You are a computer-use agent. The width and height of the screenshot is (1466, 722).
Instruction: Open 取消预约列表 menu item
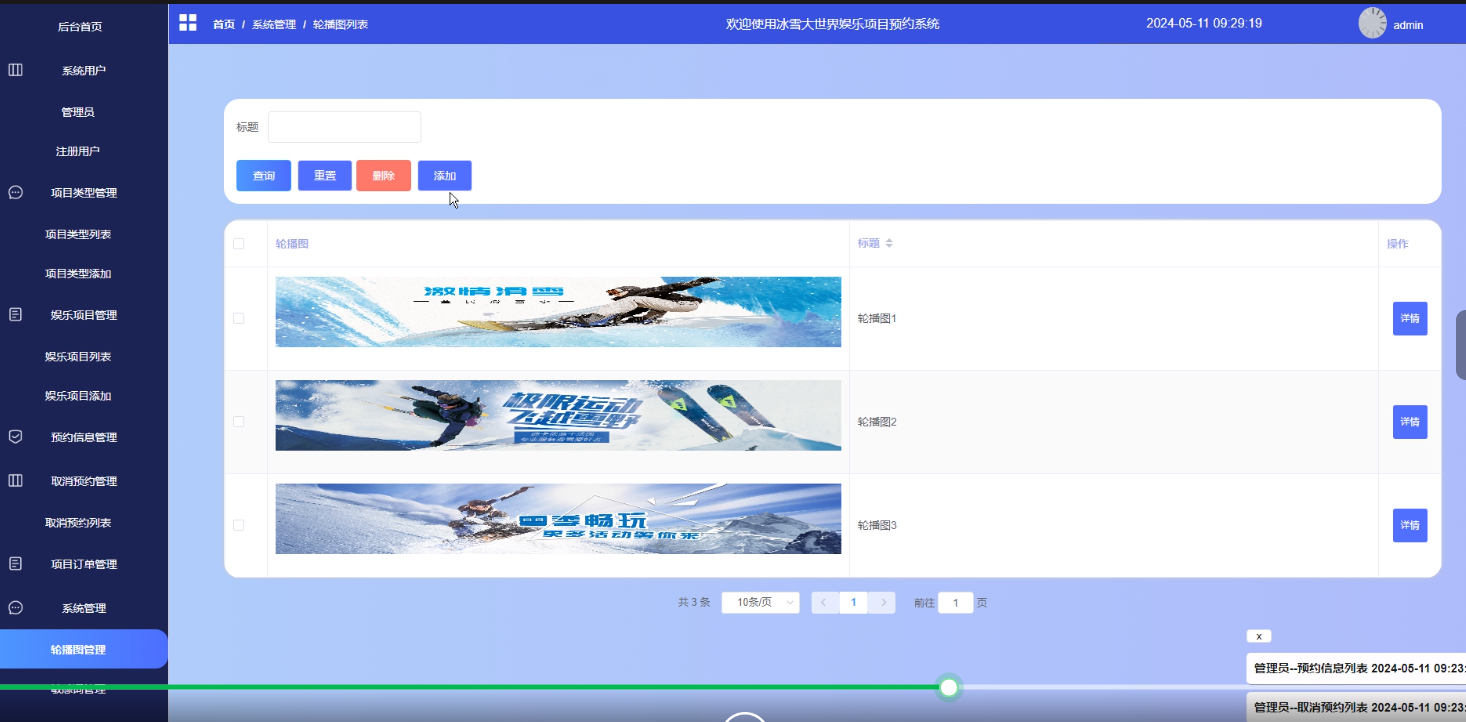(x=78, y=522)
